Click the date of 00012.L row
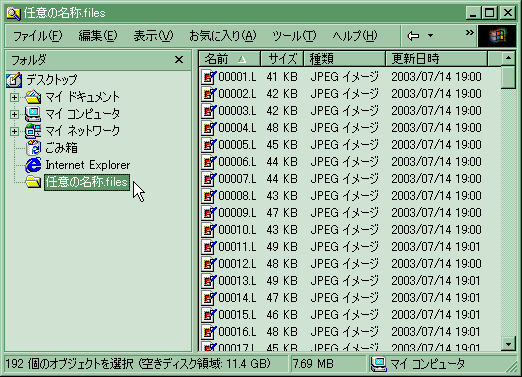522x377 pixels. click(436, 264)
